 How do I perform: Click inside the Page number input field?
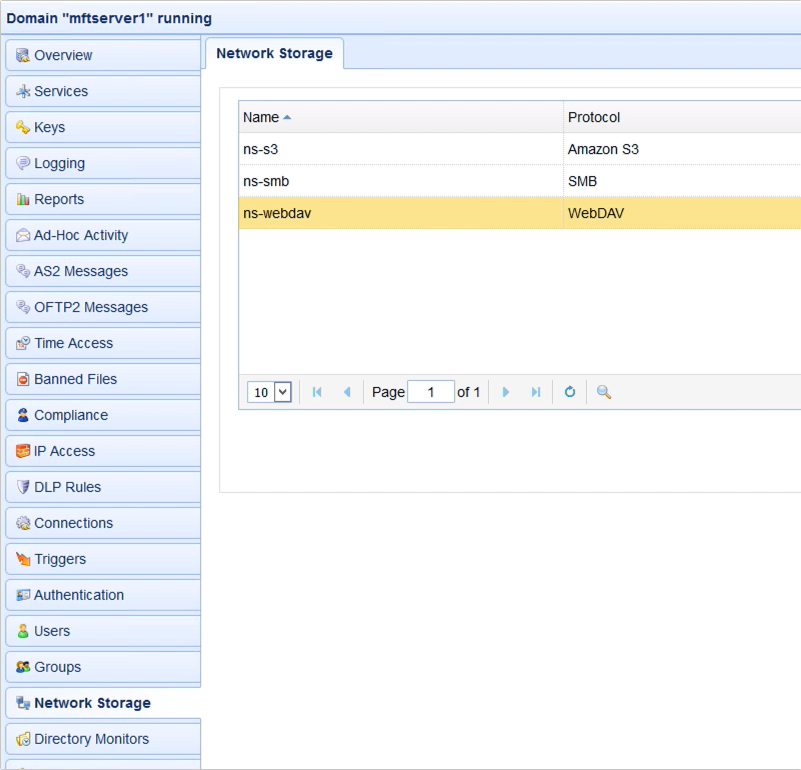pyautogui.click(x=431, y=392)
